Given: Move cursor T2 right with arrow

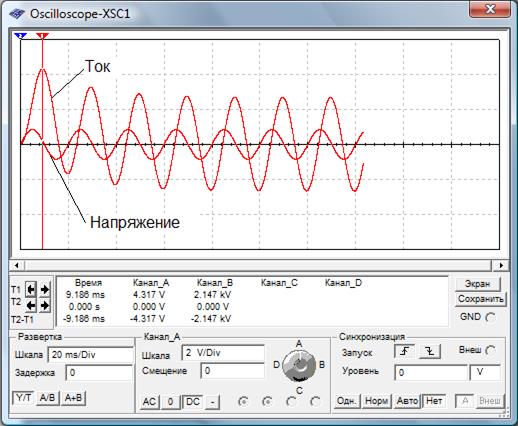Looking at the screenshot, I should tap(45, 305).
